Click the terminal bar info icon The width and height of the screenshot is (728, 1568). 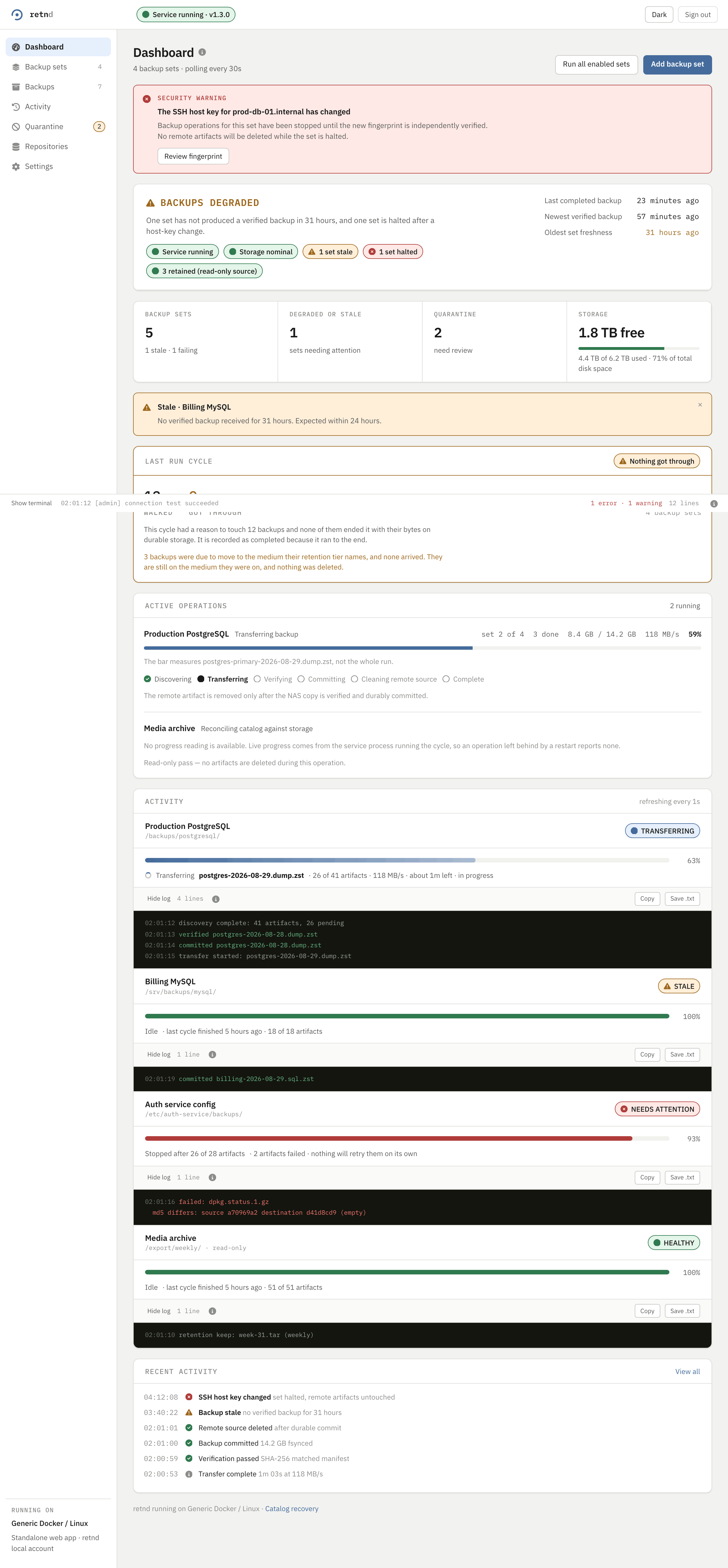(714, 504)
